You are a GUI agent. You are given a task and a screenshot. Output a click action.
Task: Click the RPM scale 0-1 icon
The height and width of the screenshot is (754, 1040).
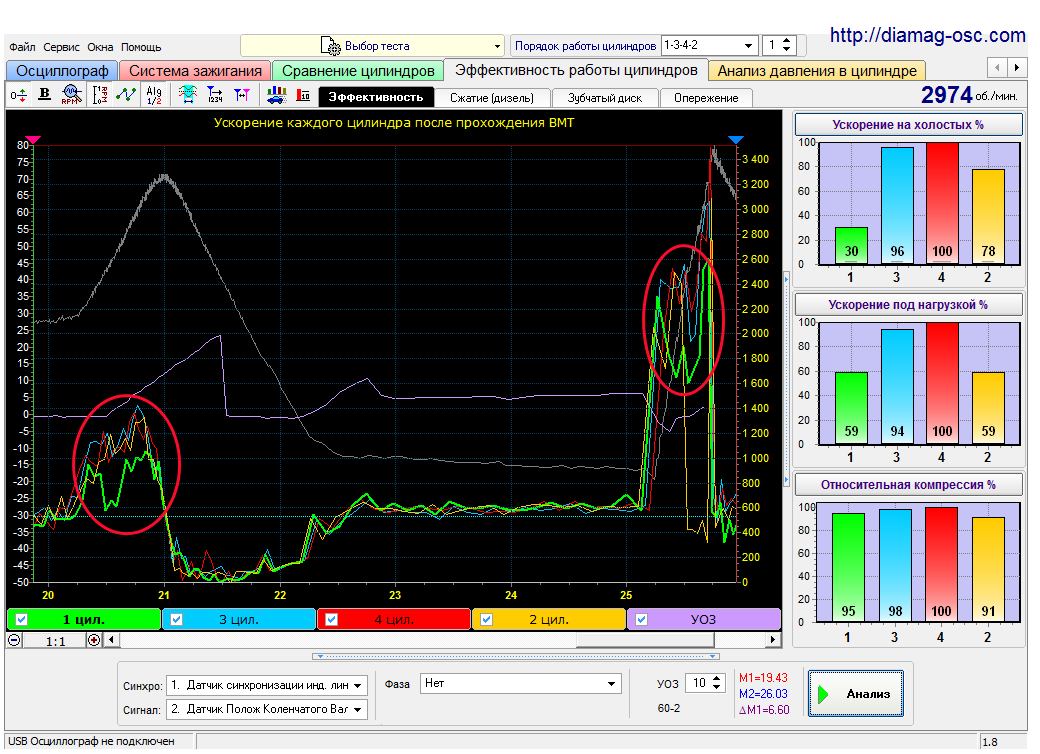99,95
